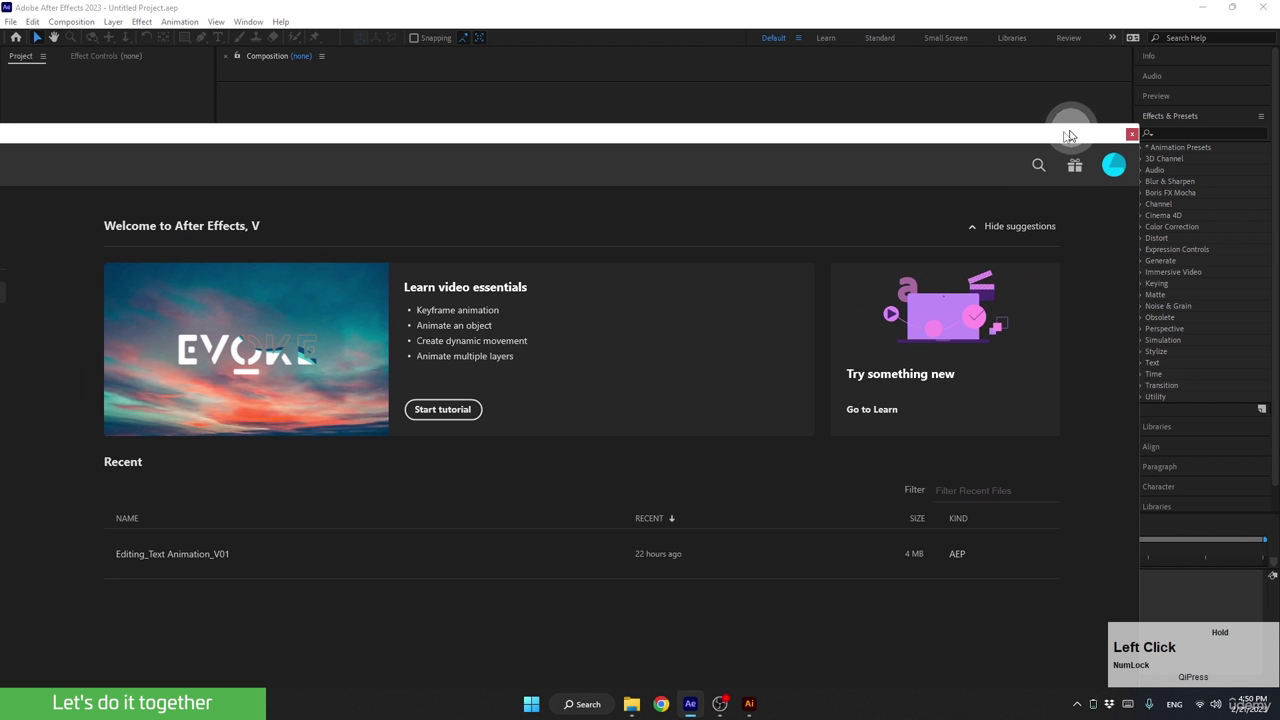The width and height of the screenshot is (1280, 720).
Task: Select the Selection arrow tool
Action: tap(37, 37)
